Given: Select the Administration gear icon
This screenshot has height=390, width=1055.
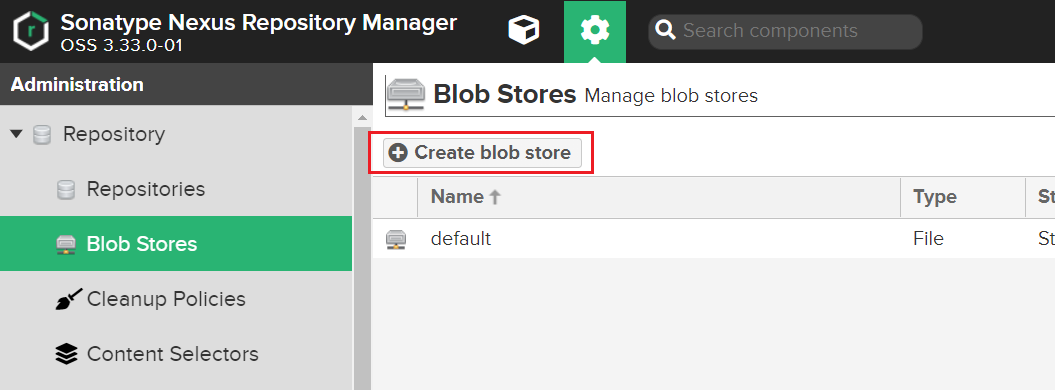Looking at the screenshot, I should click(x=595, y=31).
